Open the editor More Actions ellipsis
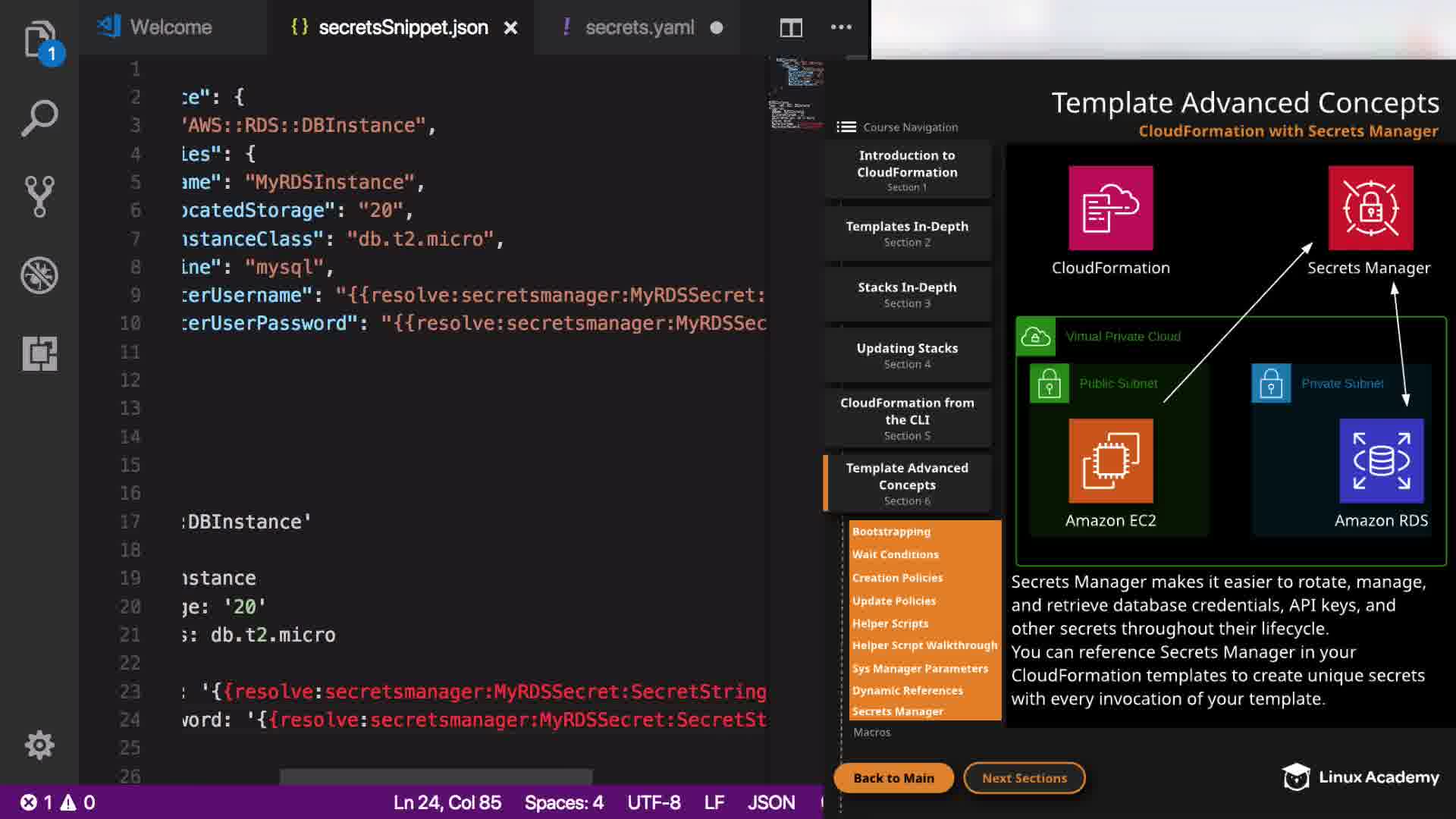 (x=841, y=27)
